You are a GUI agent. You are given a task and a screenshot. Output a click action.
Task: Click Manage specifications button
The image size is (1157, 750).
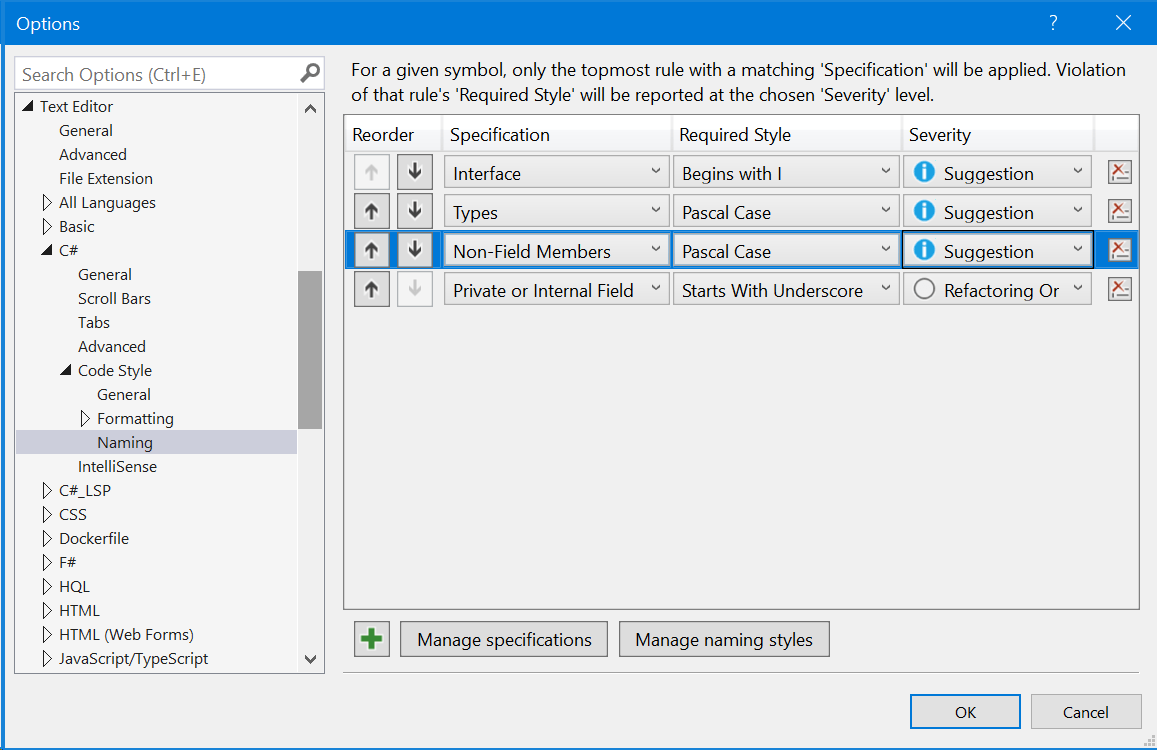504,639
